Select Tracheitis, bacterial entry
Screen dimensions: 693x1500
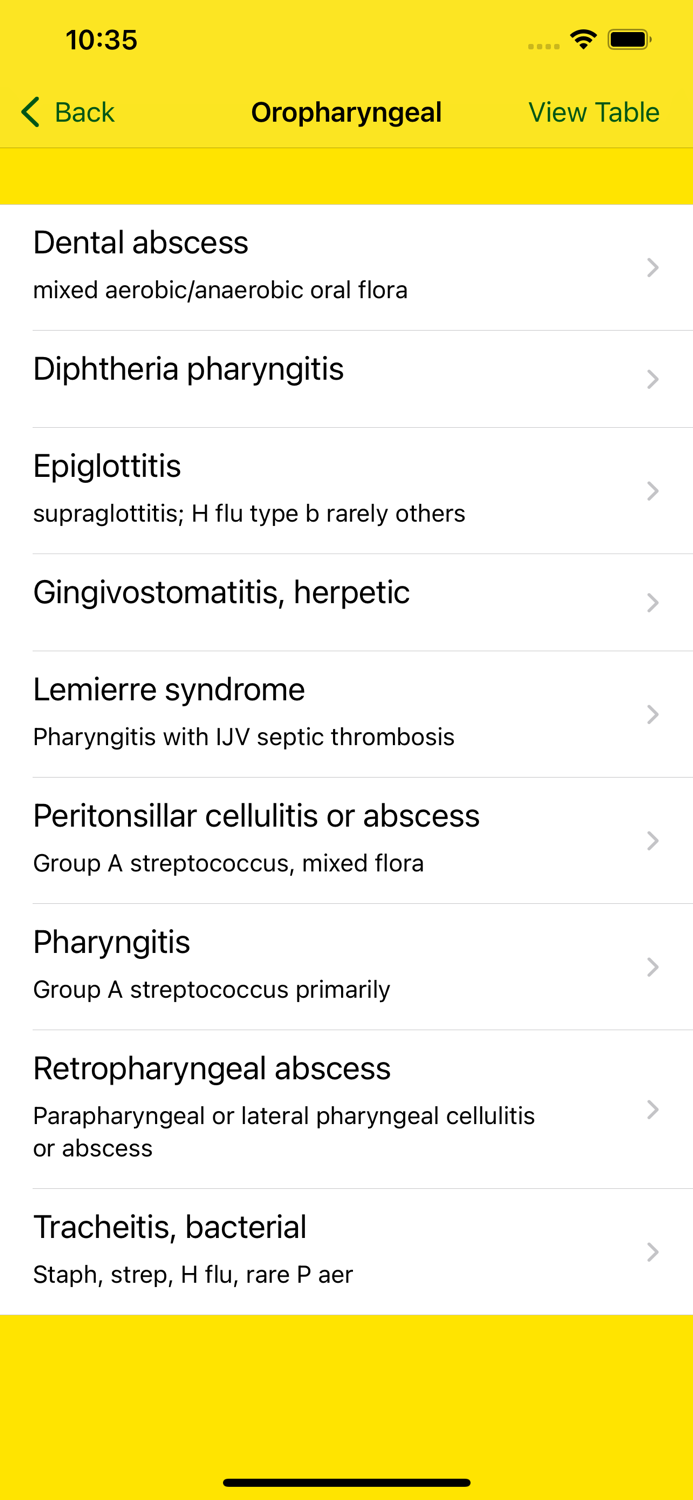(192, 1249)
